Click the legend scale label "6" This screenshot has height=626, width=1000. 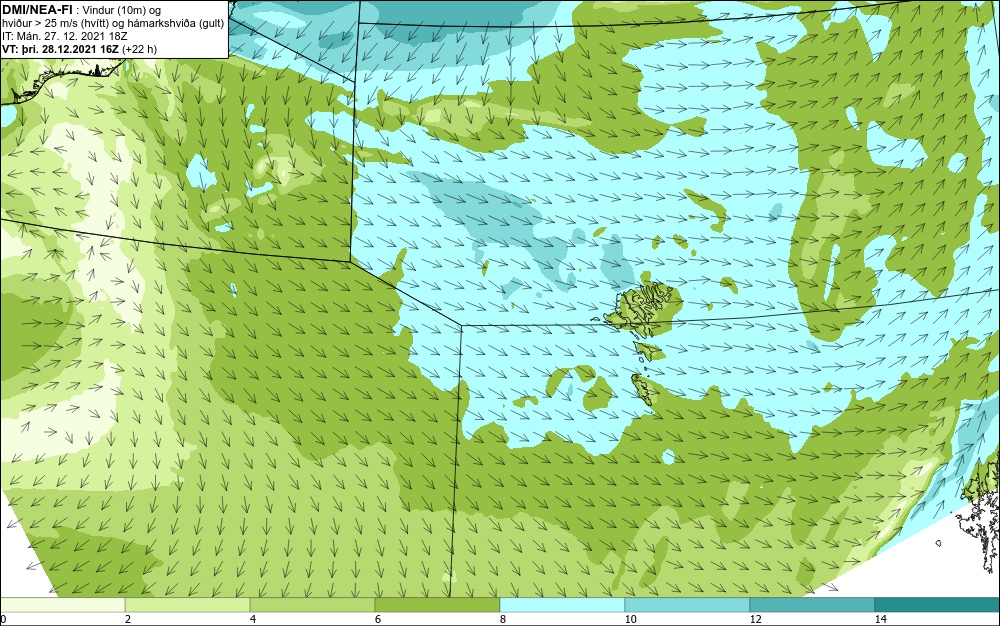378,619
